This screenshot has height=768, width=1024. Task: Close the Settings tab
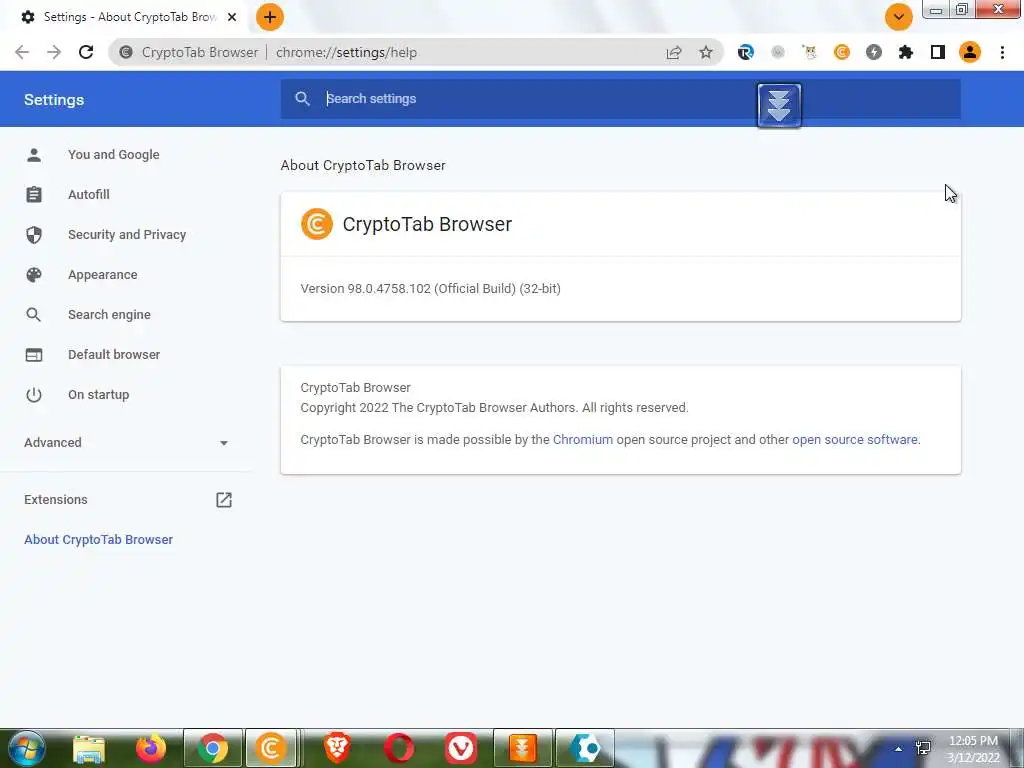point(232,17)
